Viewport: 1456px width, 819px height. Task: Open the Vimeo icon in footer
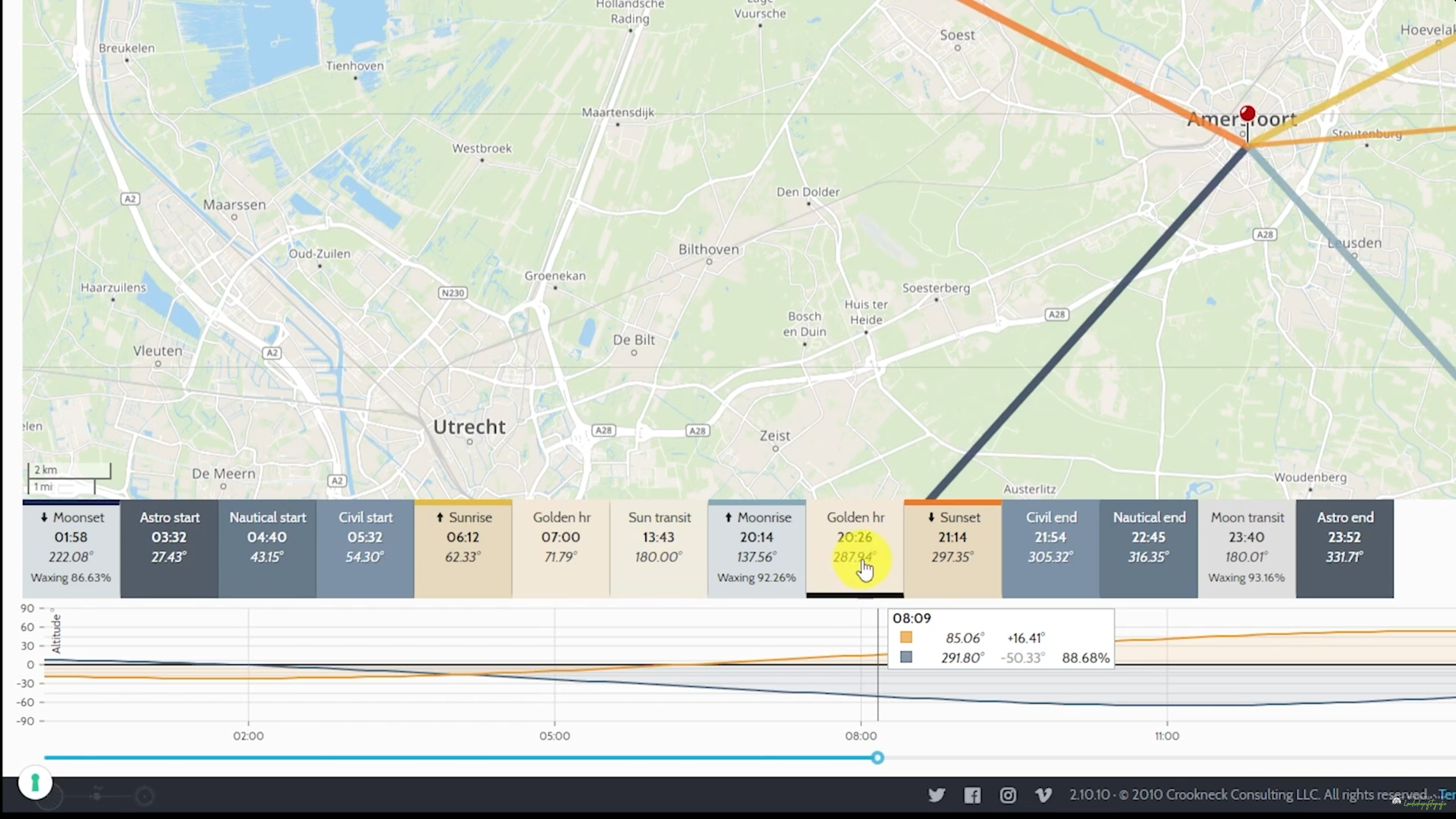coord(1043,795)
